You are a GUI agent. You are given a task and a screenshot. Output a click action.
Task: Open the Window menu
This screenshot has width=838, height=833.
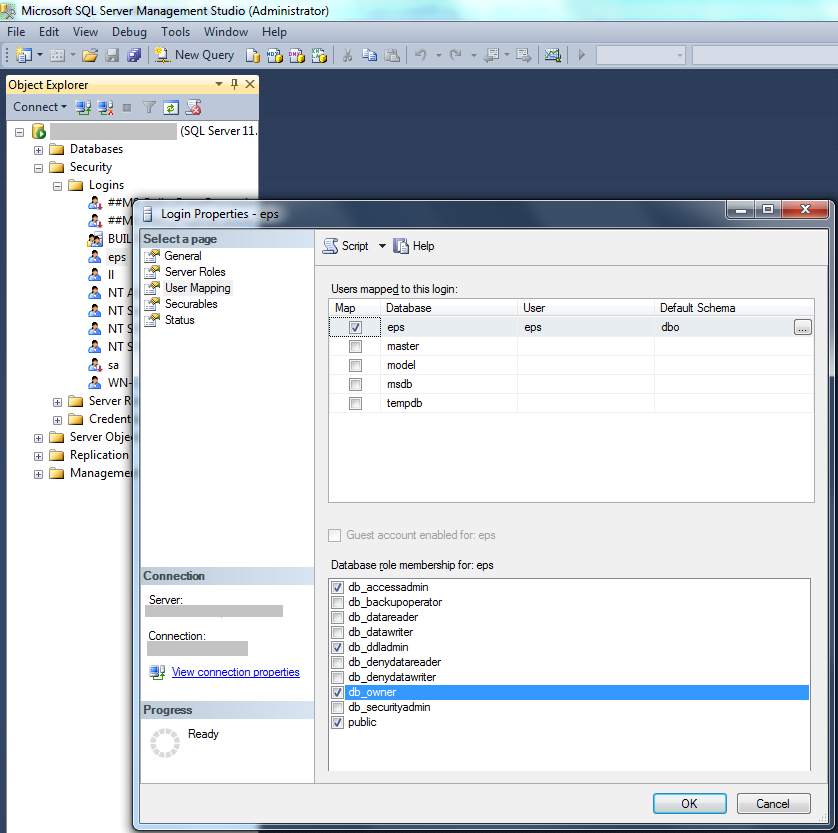click(x=226, y=32)
